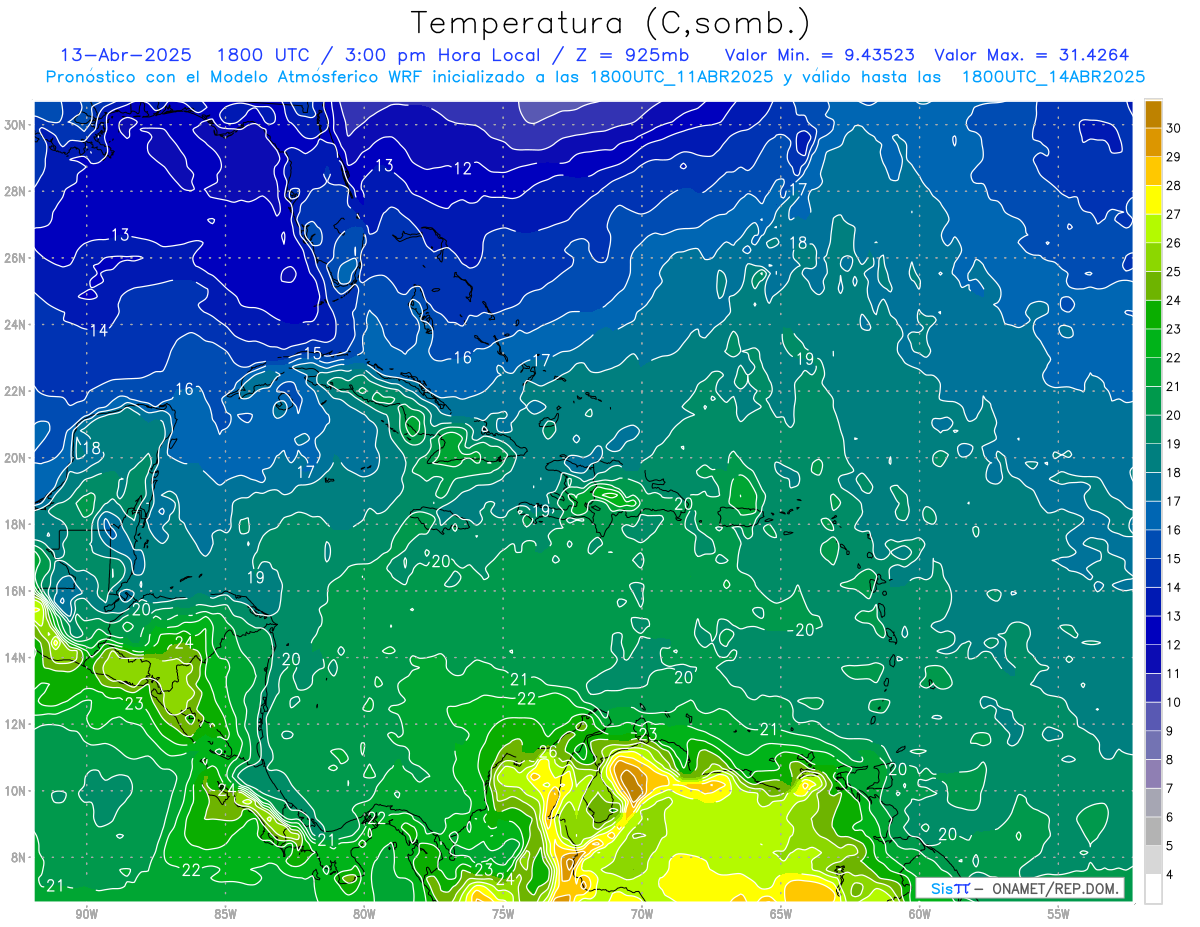Click the "1800UTC_14ABR2025" valid-until time
Screen dimensions: 1200x927
click(1054, 77)
